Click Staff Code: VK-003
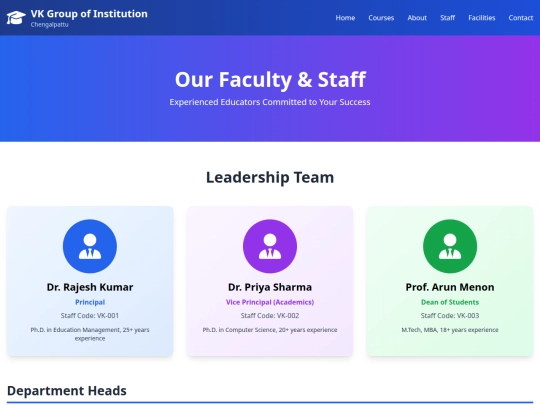Image resolution: width=540 pixels, height=405 pixels. pyautogui.click(x=450, y=316)
